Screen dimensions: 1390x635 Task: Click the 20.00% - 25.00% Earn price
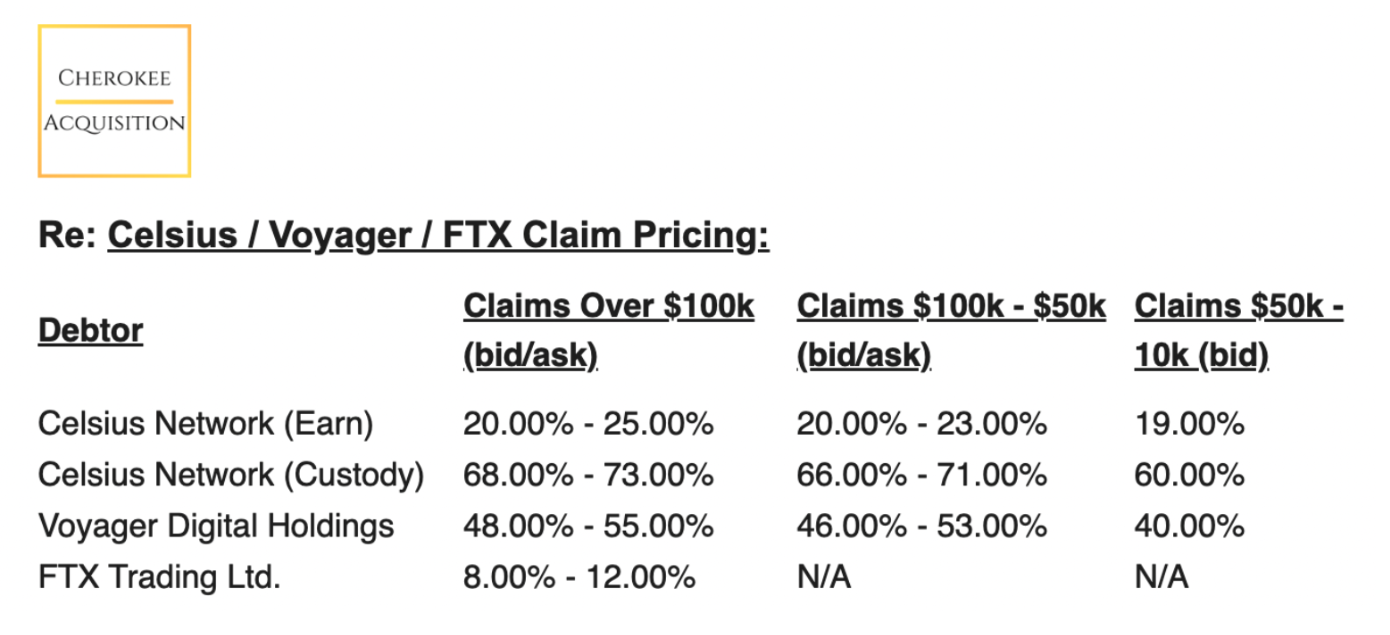click(588, 424)
